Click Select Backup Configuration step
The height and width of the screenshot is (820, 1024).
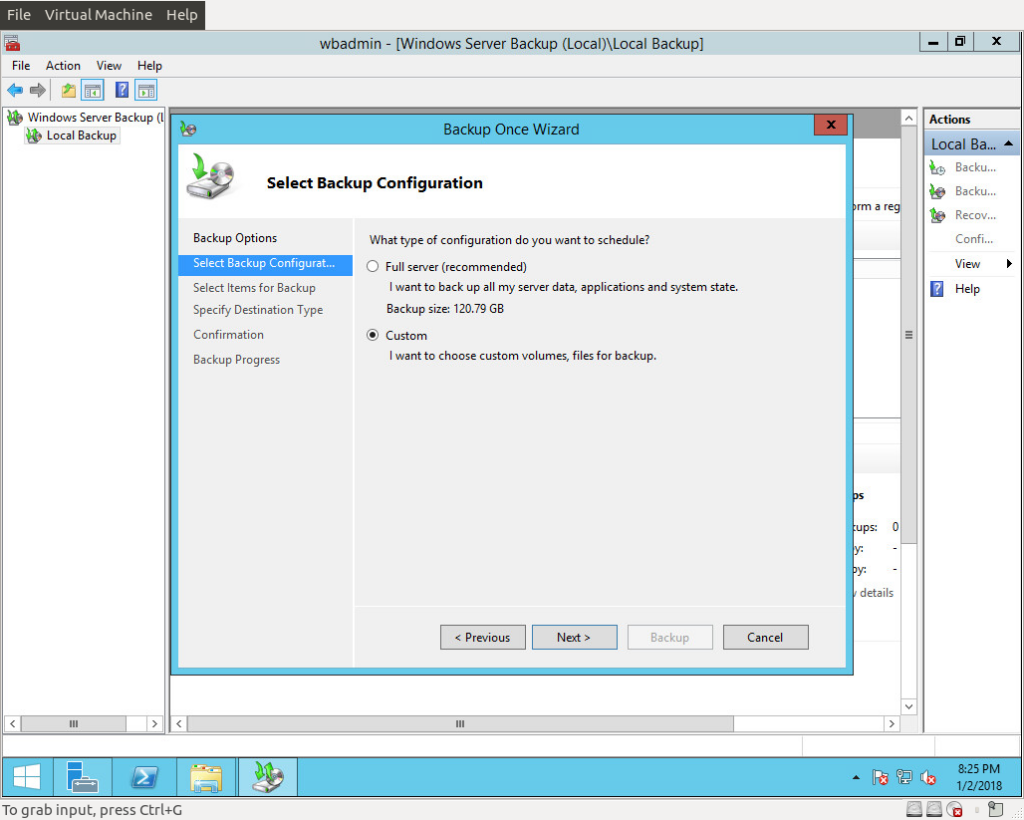(264, 263)
